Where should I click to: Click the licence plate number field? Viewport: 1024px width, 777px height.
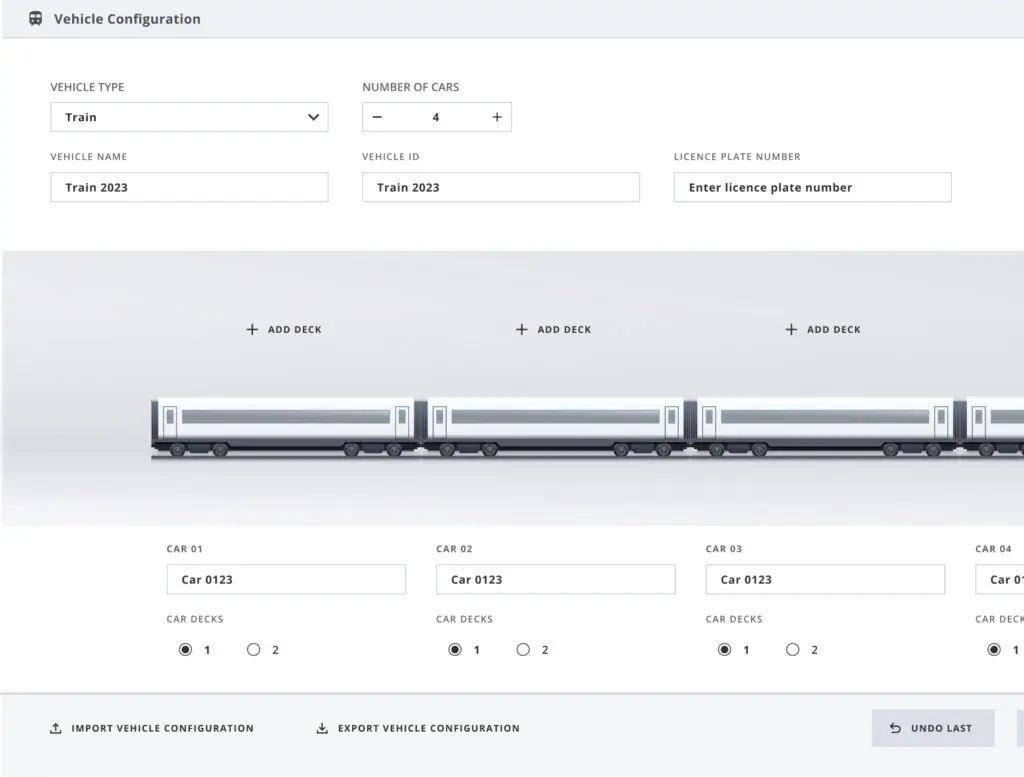pos(812,187)
